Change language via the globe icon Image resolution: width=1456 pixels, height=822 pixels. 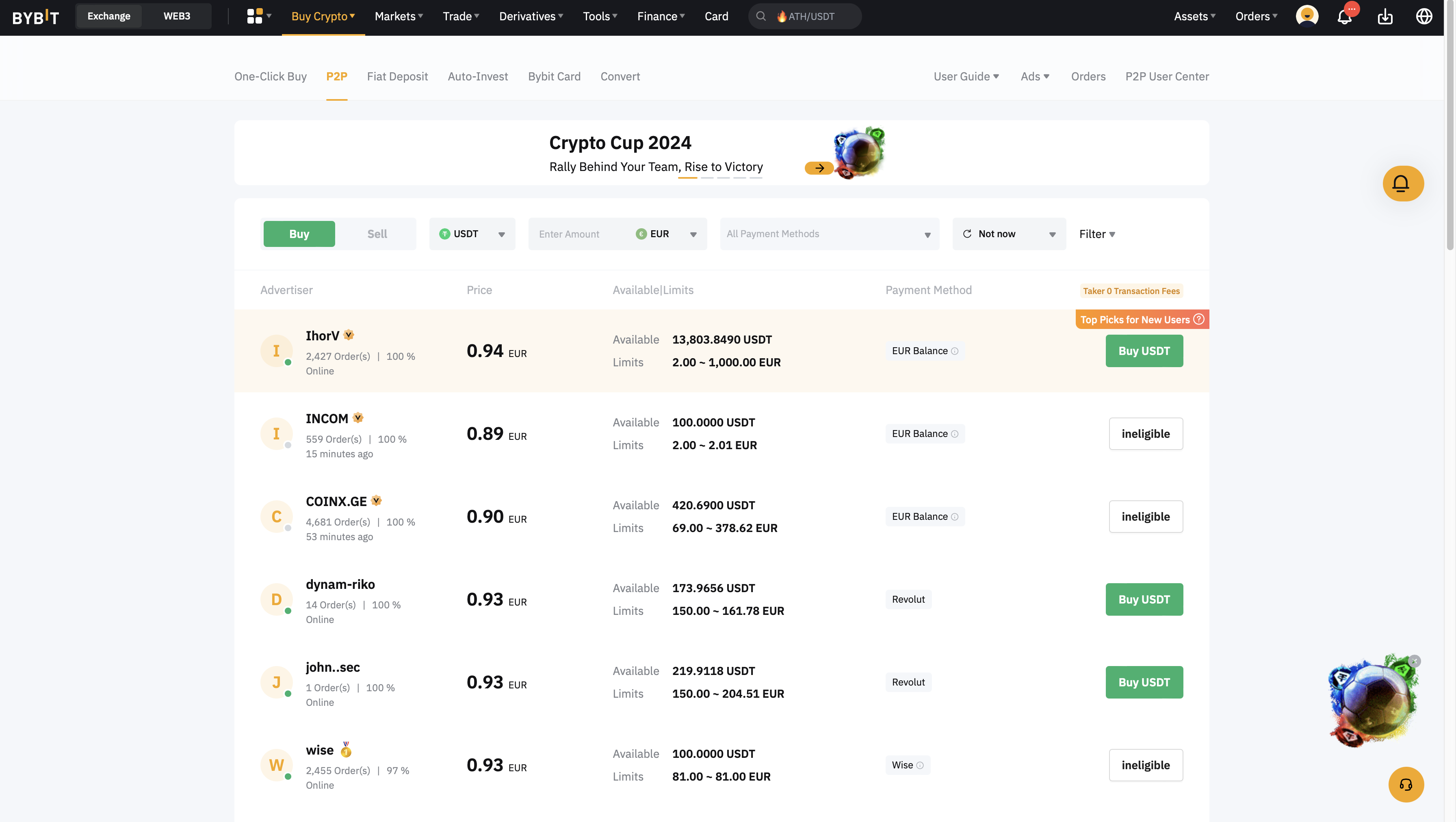[1424, 16]
